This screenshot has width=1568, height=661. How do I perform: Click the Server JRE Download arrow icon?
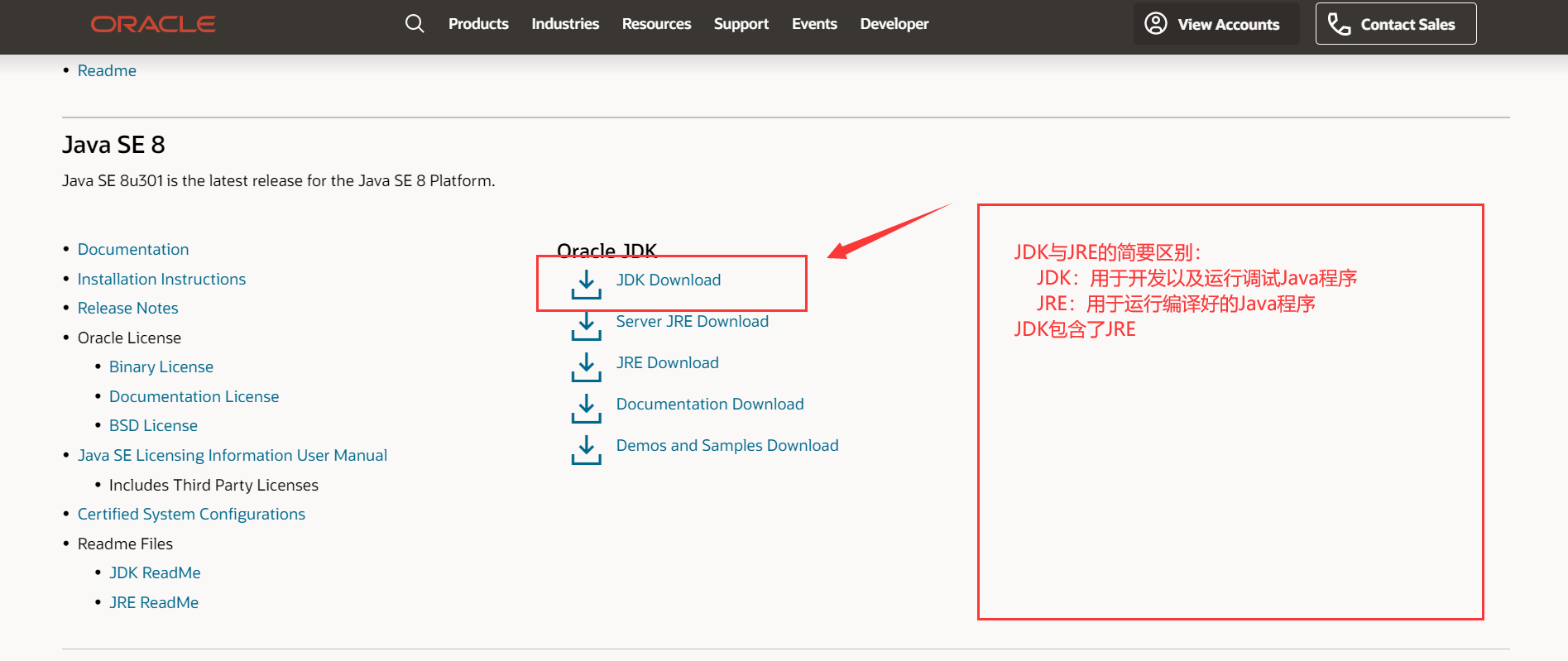[587, 325]
